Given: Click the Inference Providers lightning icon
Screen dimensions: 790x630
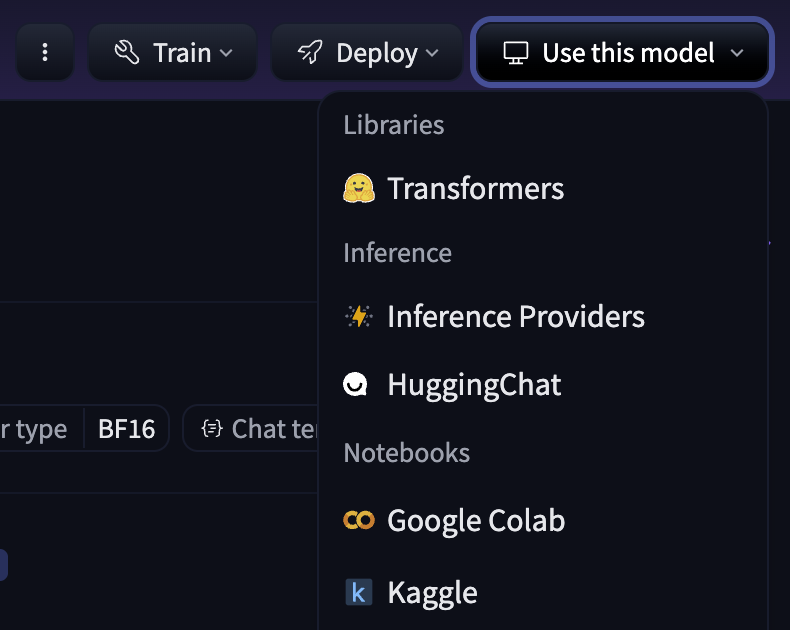Looking at the screenshot, I should coord(359,317).
